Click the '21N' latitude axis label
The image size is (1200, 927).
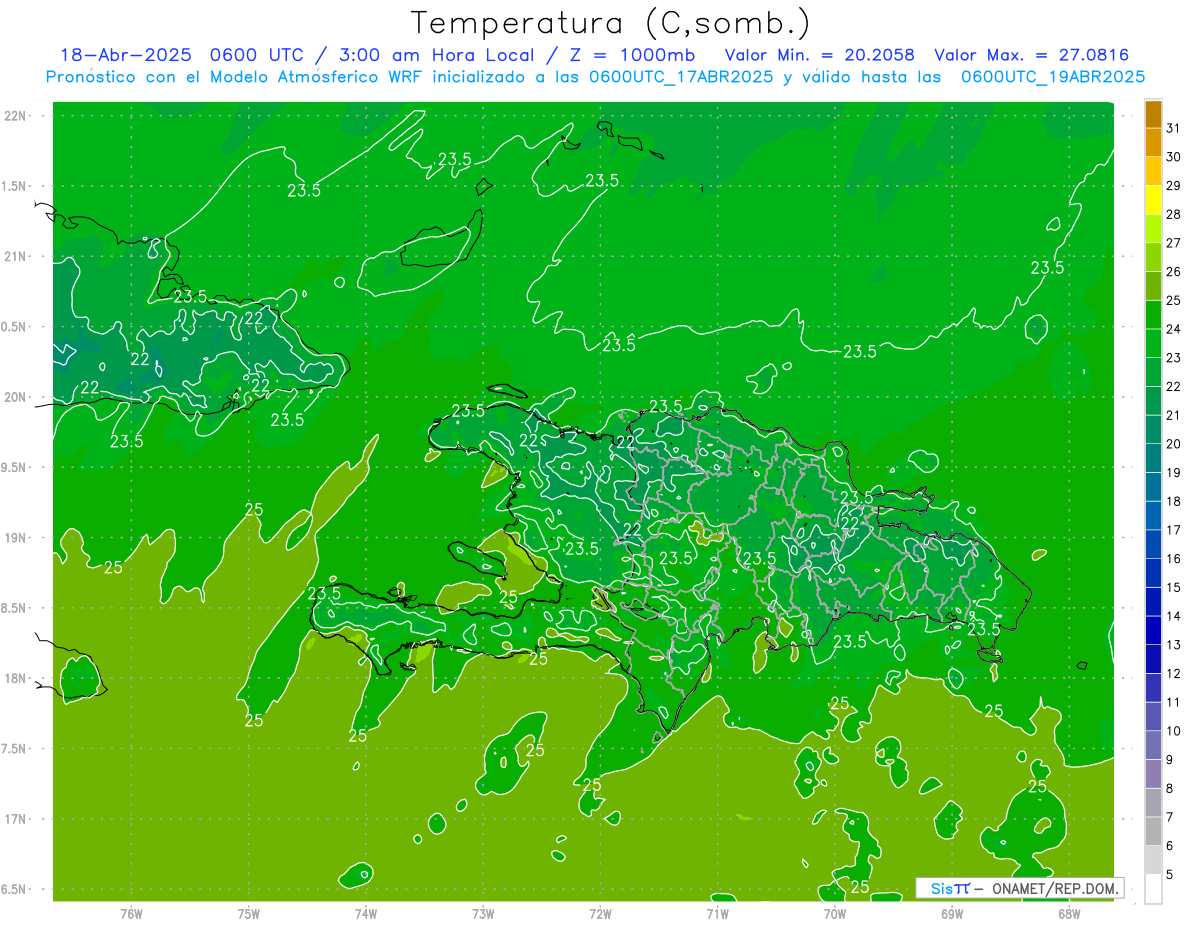click(x=14, y=256)
